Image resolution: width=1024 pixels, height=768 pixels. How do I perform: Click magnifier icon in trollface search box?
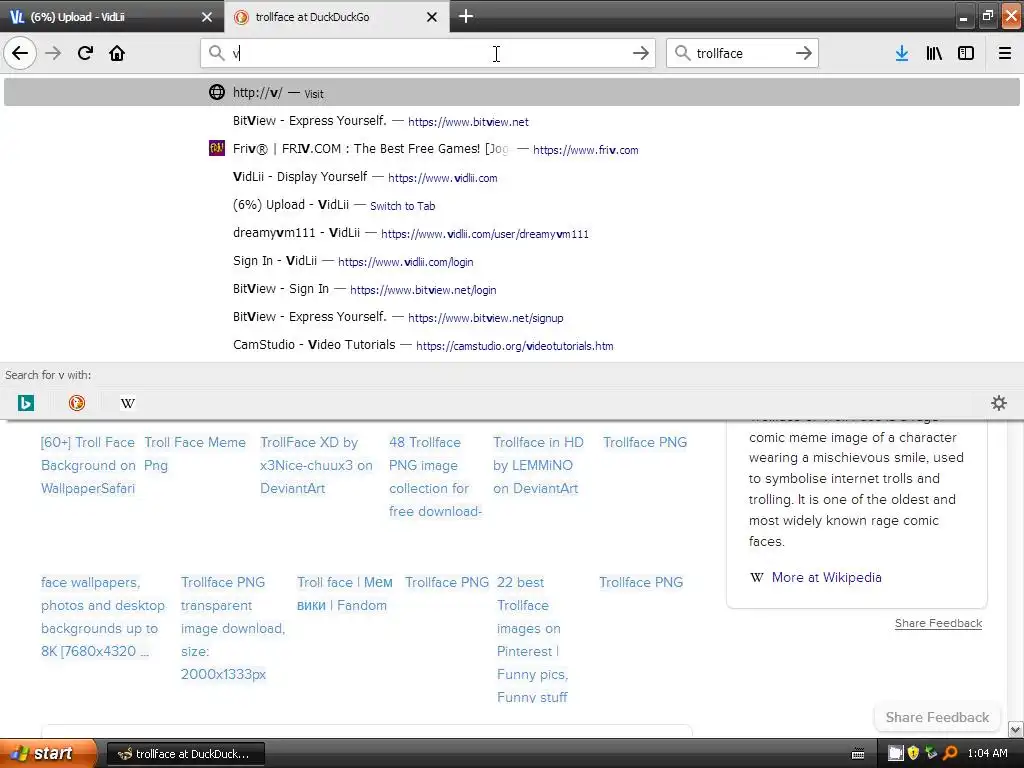click(x=682, y=53)
